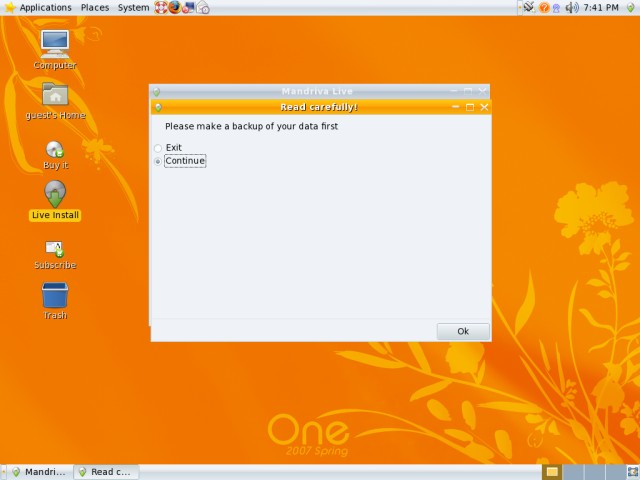Click the icon at bottom panel's right end

[632, 472]
